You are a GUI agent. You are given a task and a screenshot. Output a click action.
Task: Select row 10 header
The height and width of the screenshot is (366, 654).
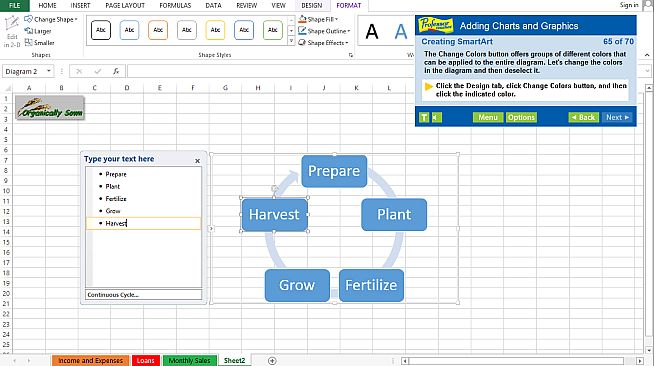[x=6, y=191]
